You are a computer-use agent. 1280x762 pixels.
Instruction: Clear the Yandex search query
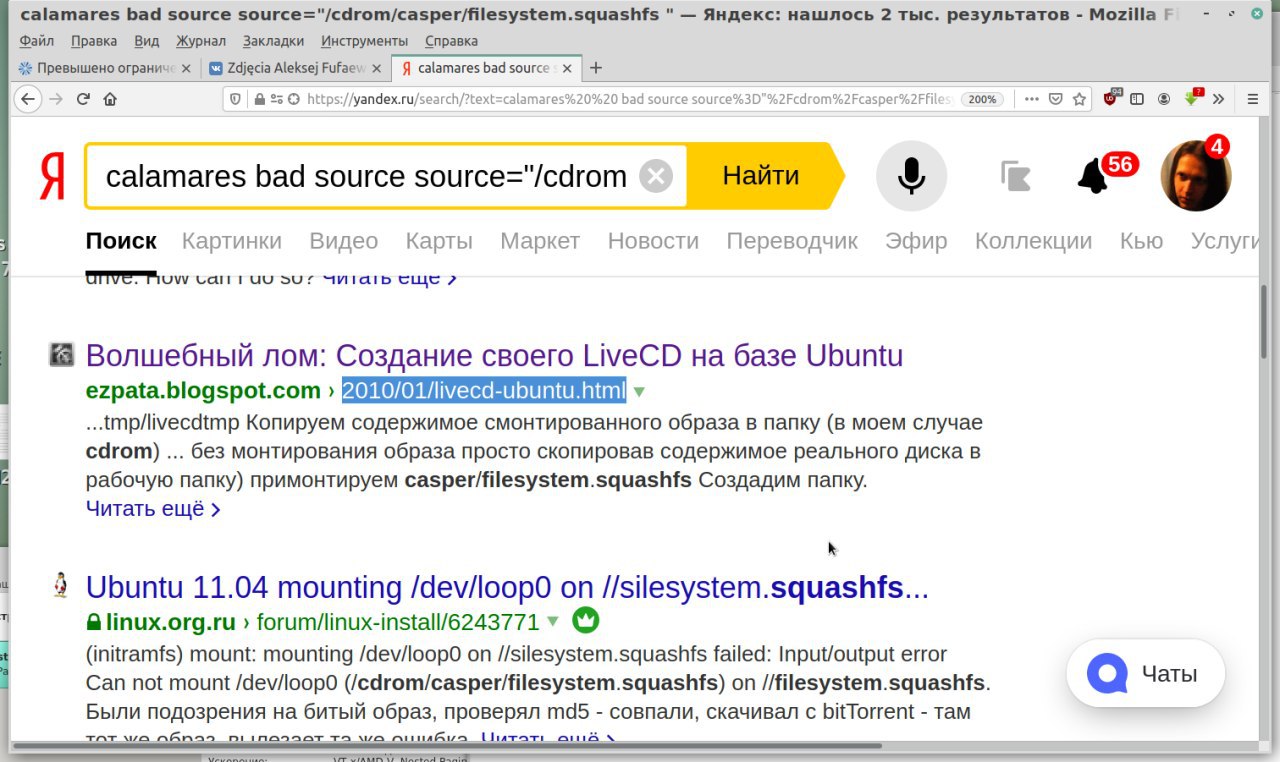[x=655, y=176]
